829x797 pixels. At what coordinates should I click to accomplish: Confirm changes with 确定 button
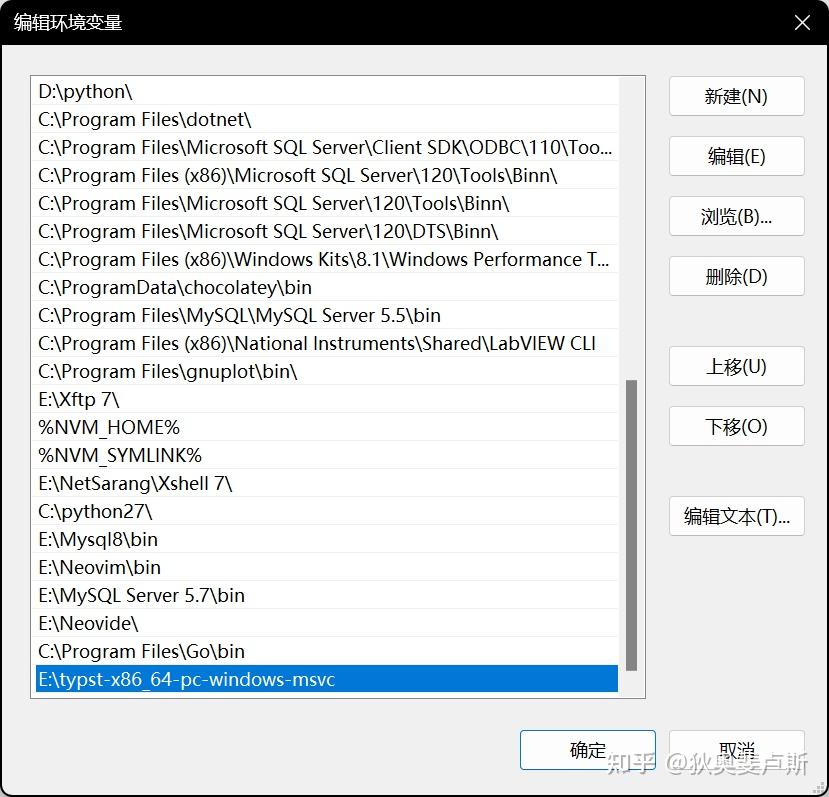pyautogui.click(x=587, y=750)
